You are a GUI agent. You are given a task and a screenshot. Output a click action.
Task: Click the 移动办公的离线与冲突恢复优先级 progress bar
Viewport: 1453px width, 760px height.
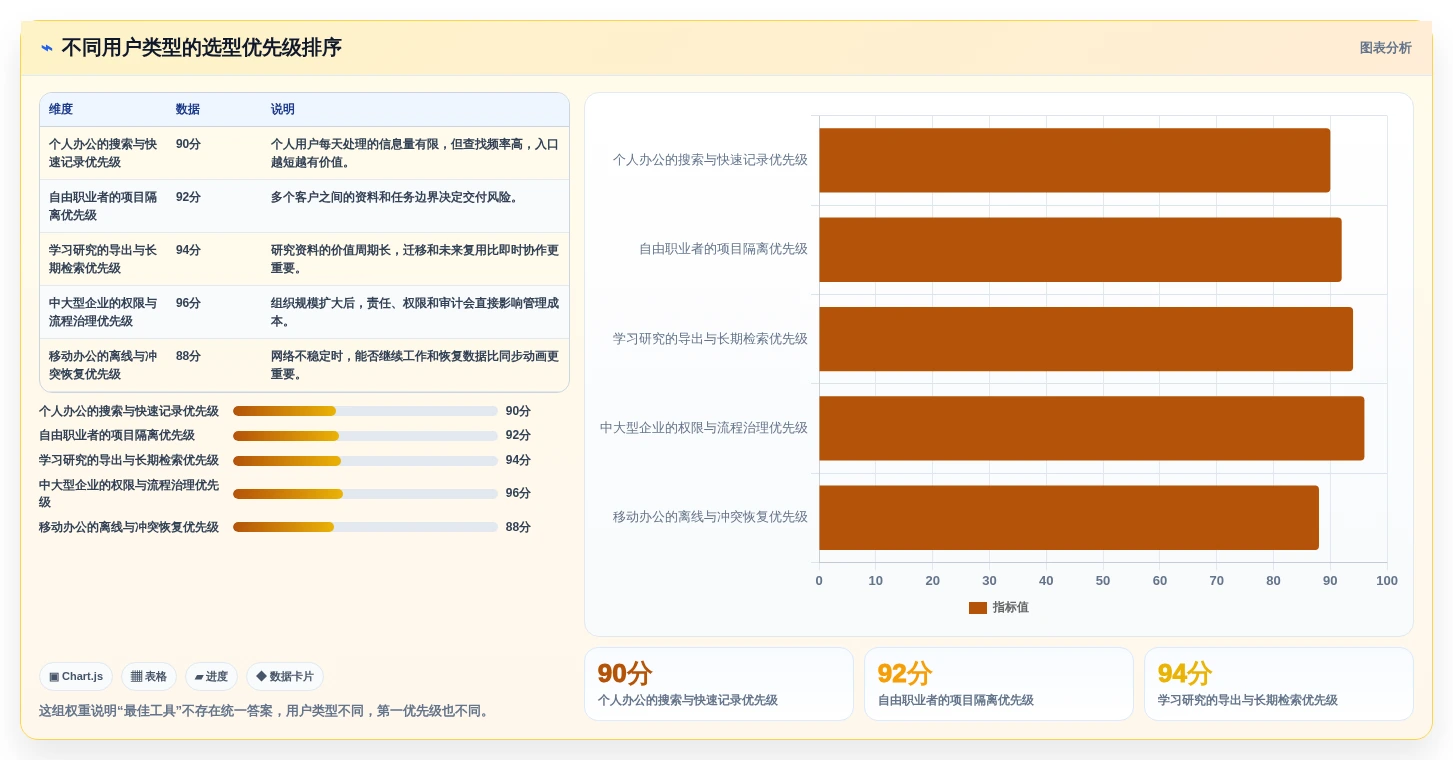point(365,527)
